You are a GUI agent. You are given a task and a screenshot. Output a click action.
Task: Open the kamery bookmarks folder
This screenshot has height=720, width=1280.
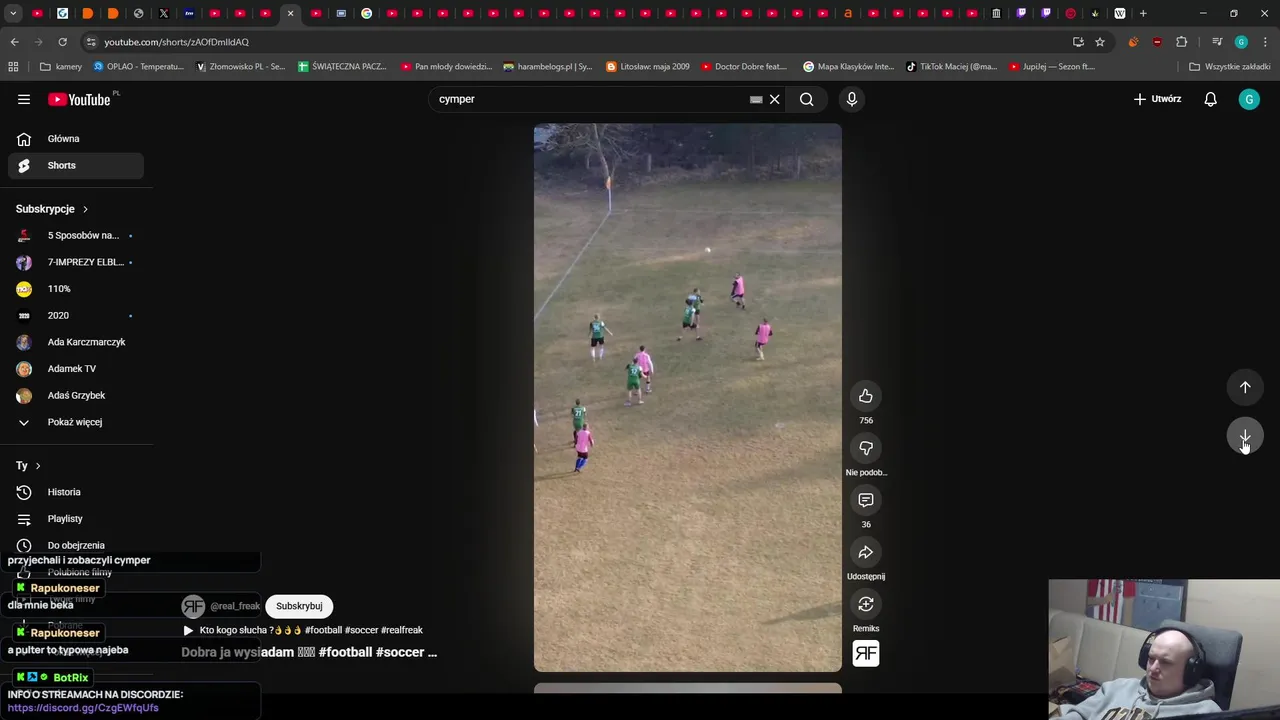click(61, 67)
